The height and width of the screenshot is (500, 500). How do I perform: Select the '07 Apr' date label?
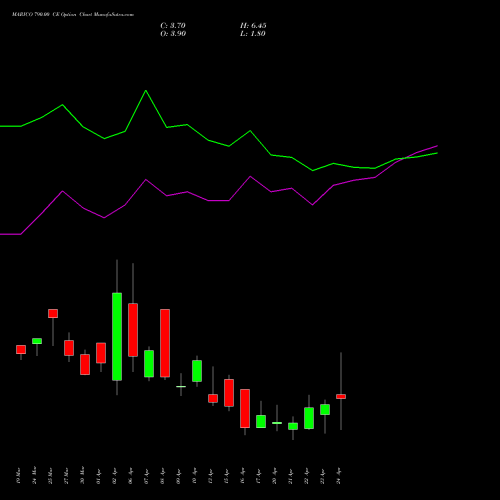coord(146,475)
